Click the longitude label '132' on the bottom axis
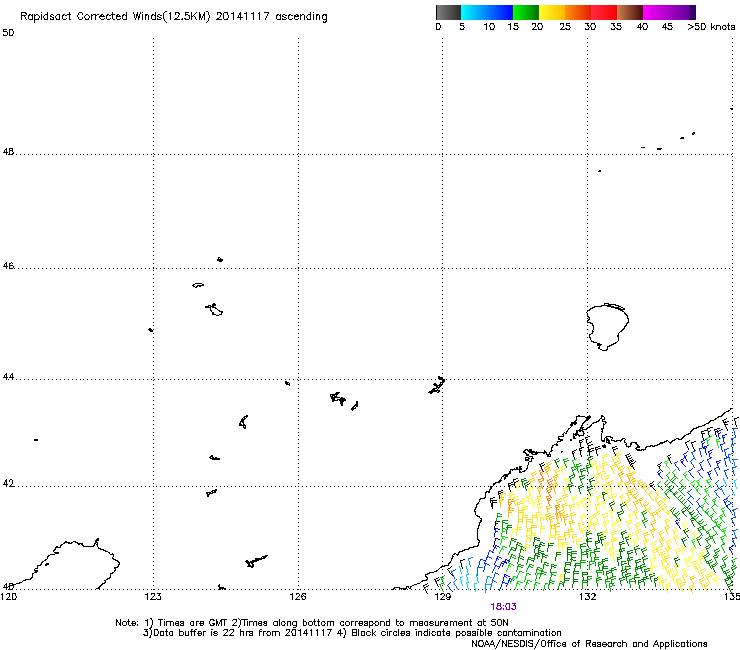740x650 pixels. pos(587,597)
